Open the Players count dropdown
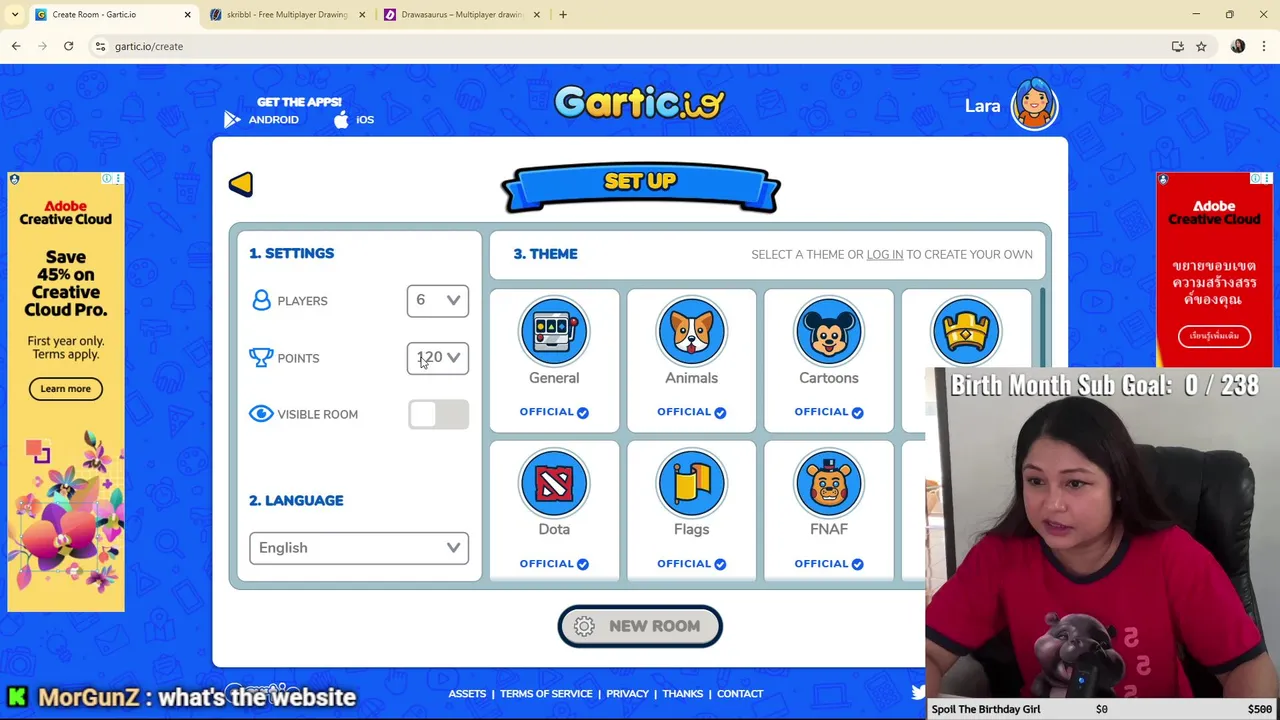This screenshot has height=720, width=1280. (437, 301)
